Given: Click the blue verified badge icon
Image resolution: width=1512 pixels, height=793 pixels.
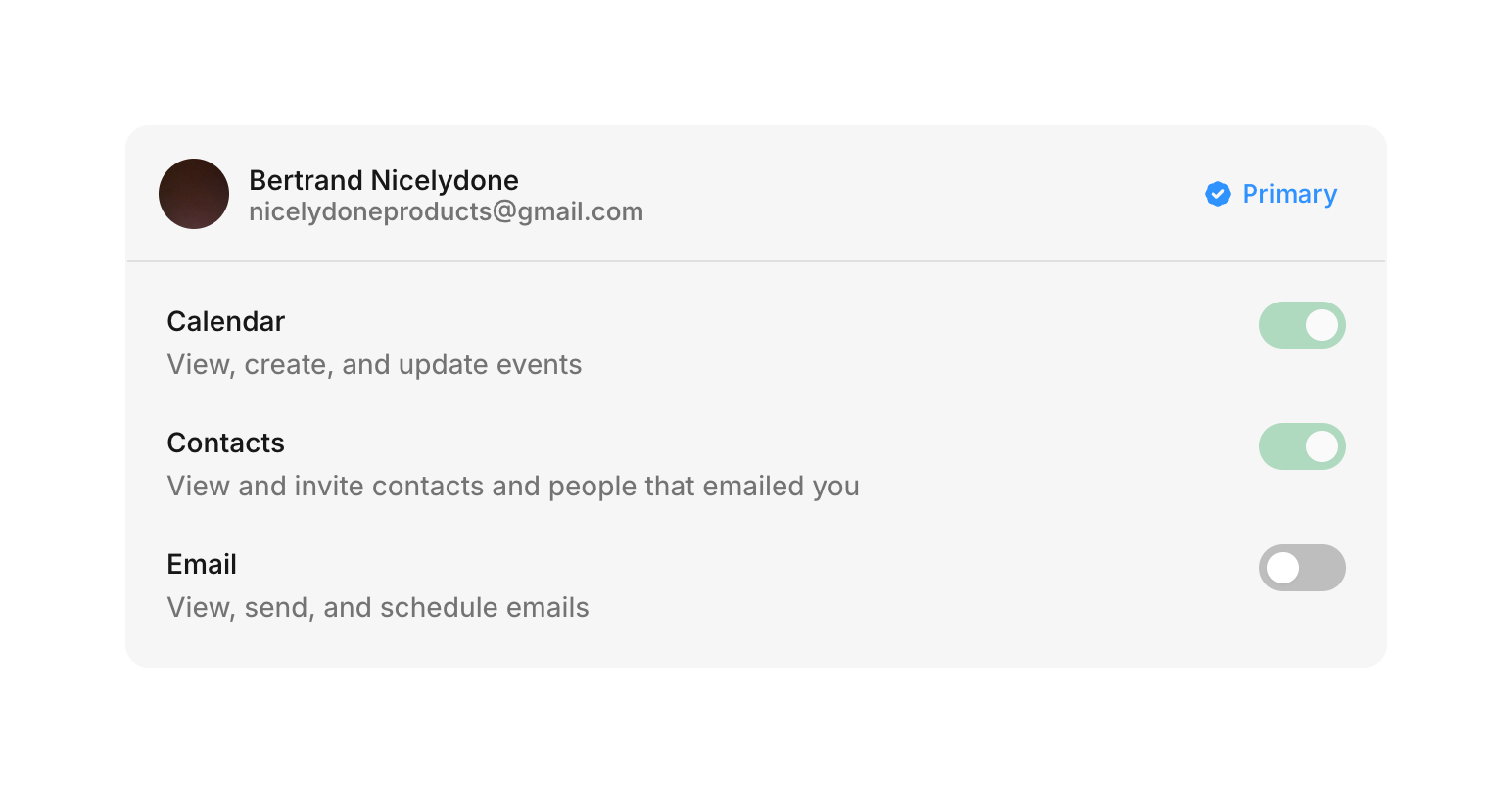Looking at the screenshot, I should (x=1217, y=194).
